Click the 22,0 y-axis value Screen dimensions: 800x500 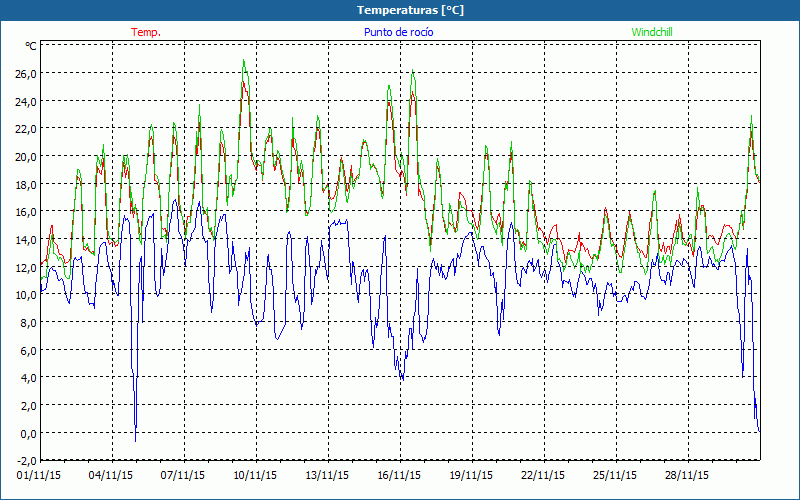coord(26,129)
